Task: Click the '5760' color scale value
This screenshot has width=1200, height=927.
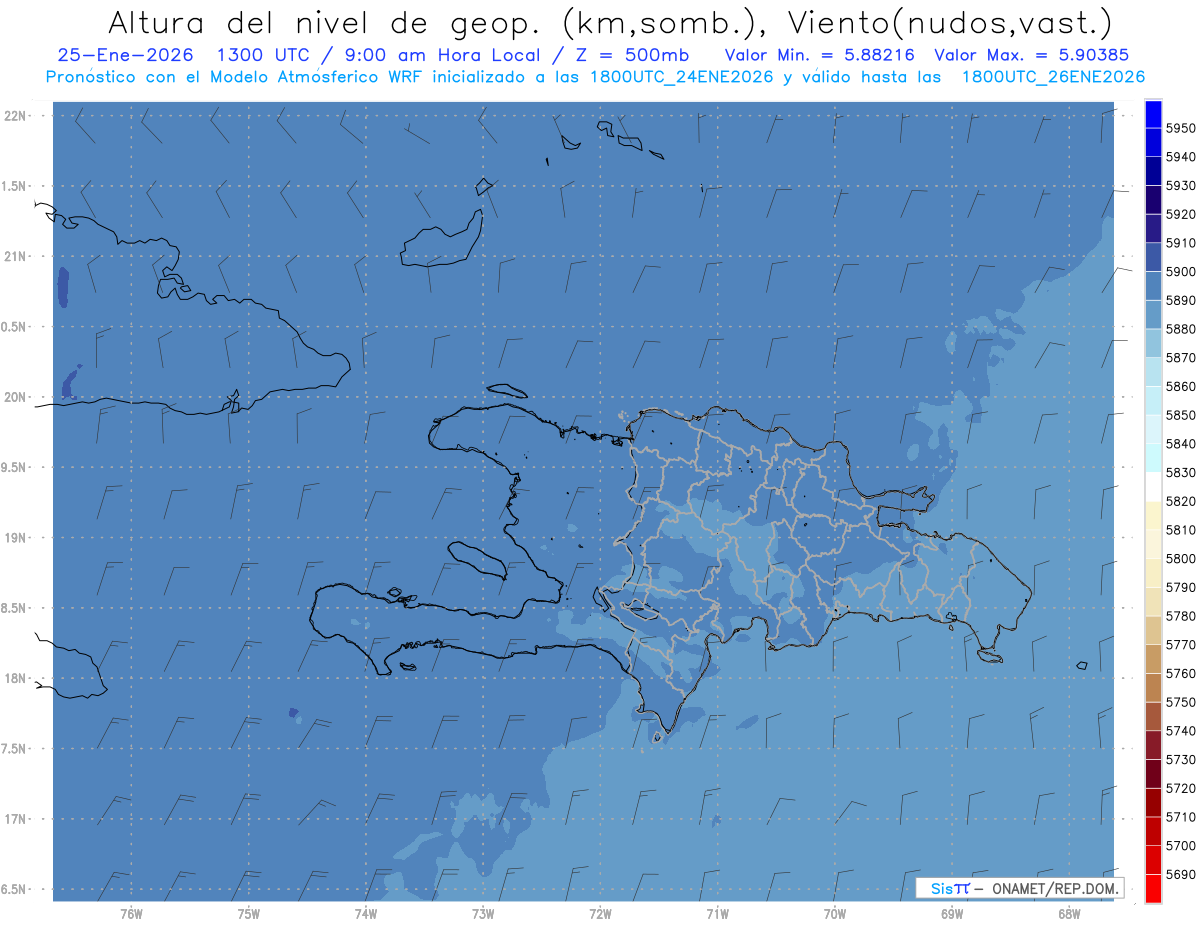Action: [1181, 673]
